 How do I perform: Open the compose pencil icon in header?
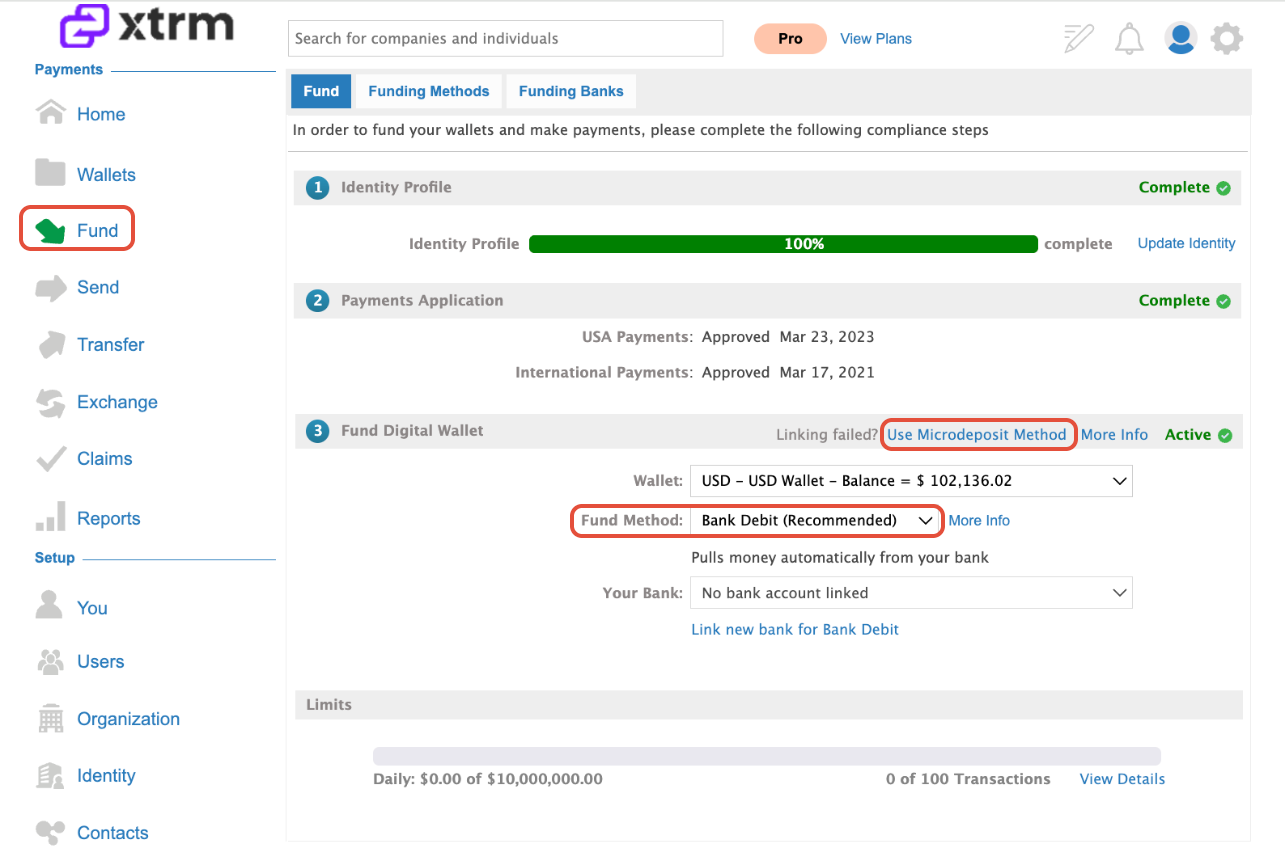[x=1078, y=38]
